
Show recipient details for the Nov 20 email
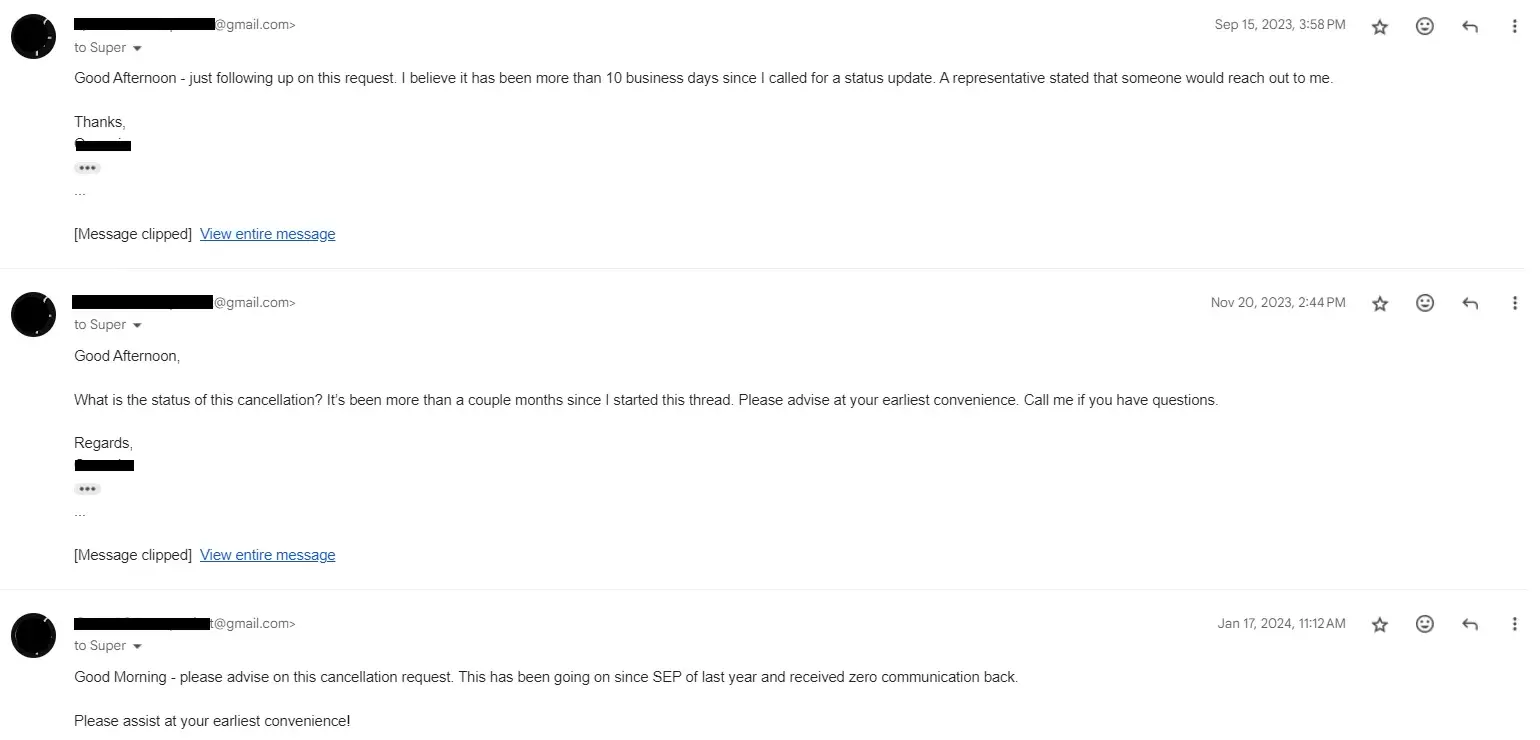pos(137,325)
